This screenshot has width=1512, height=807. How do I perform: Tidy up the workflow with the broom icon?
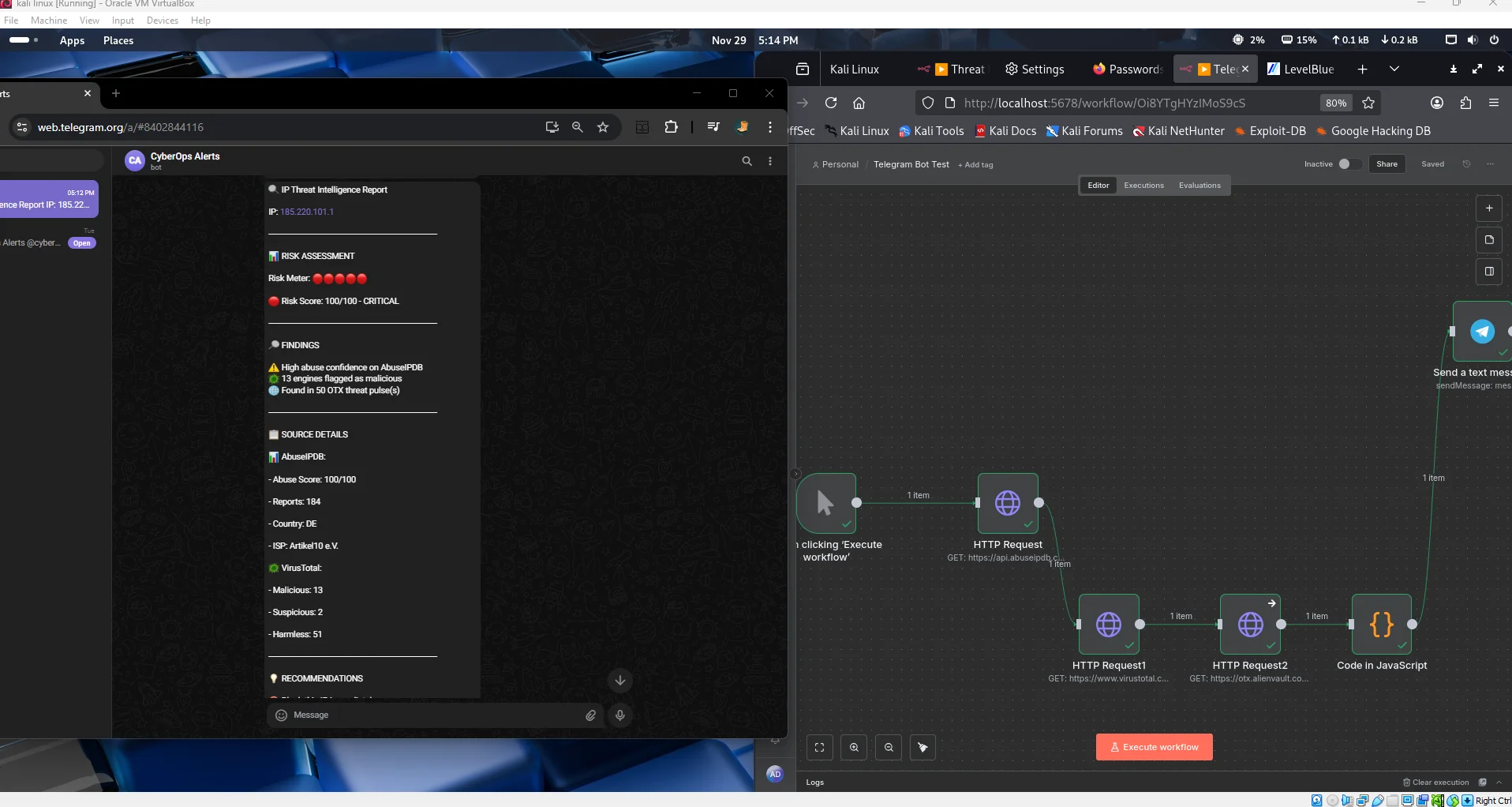pos(923,747)
